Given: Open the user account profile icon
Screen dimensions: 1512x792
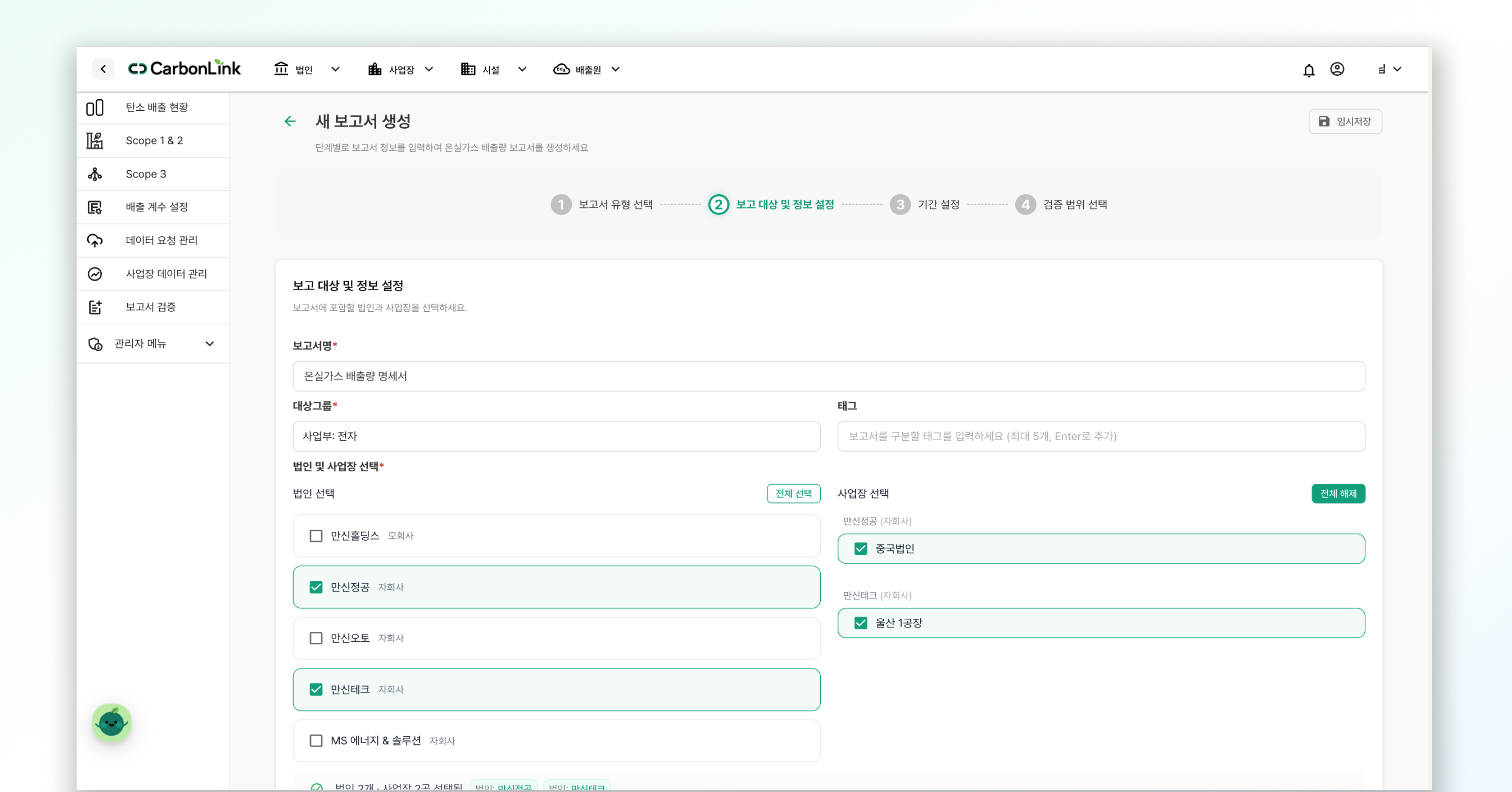Looking at the screenshot, I should 1337,69.
